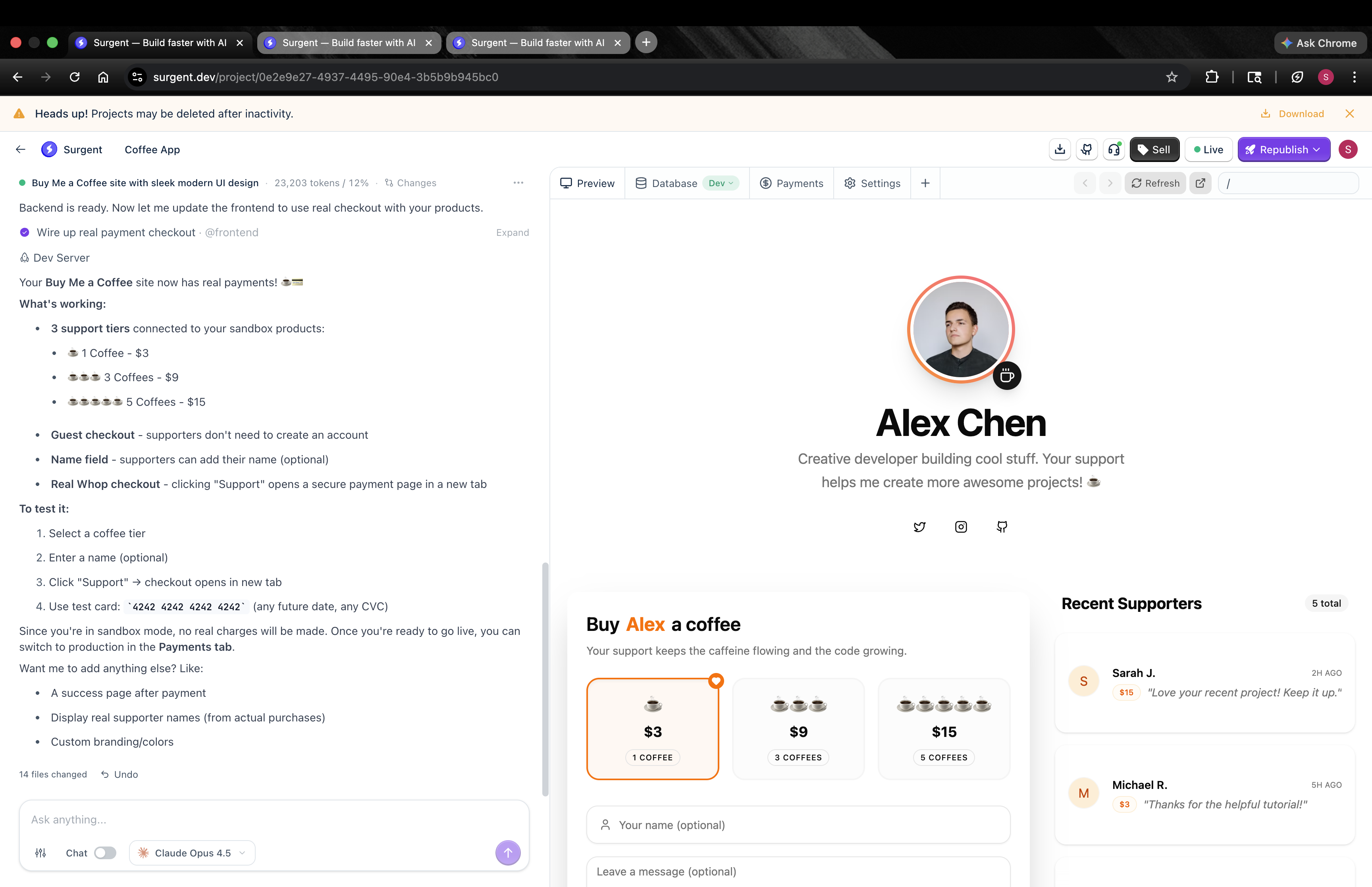Click the download icon in project toolbar
The image size is (1372, 887).
tap(1060, 150)
